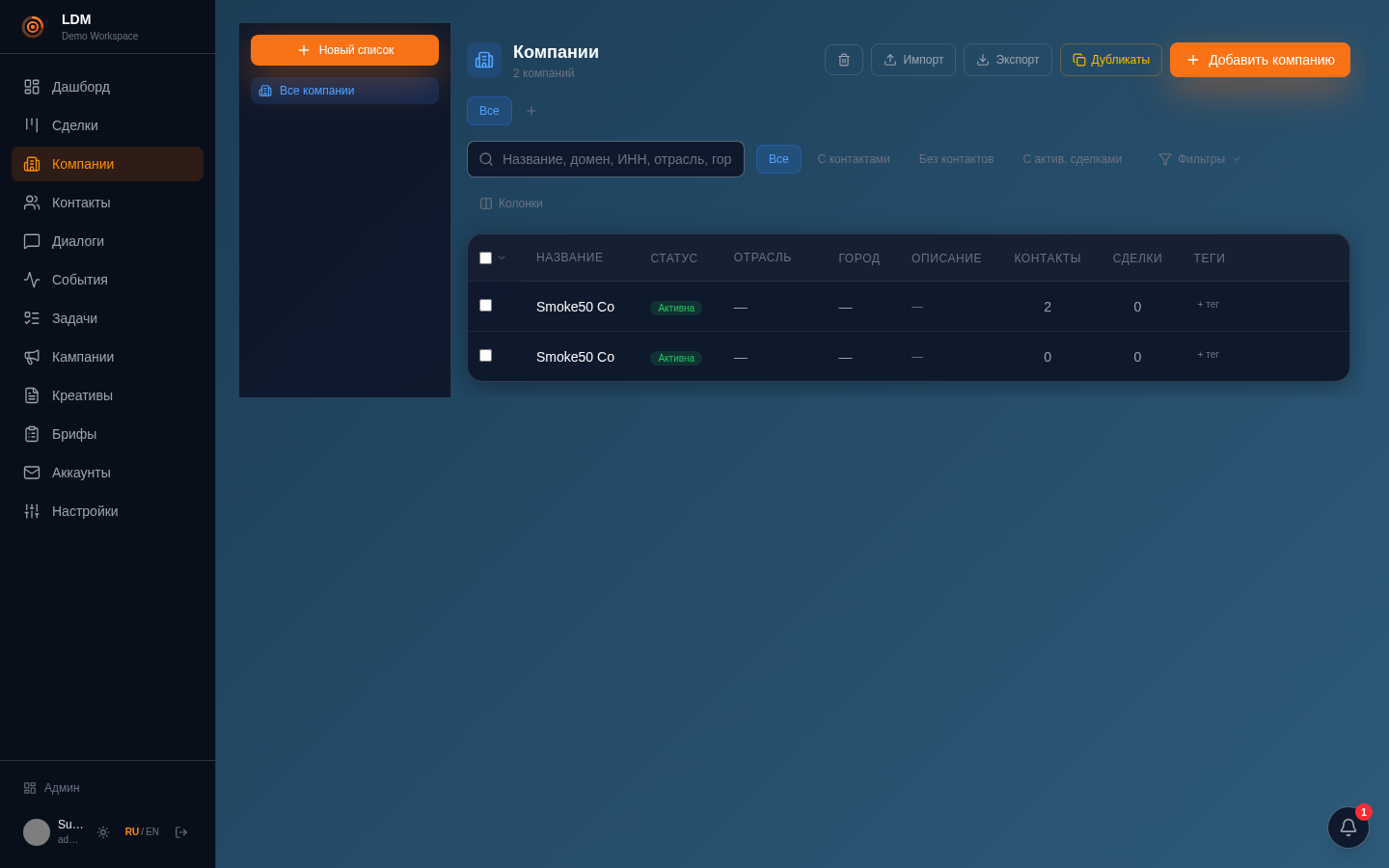Open Дубликаты
The width and height of the screenshot is (1389, 868).
(x=1111, y=60)
